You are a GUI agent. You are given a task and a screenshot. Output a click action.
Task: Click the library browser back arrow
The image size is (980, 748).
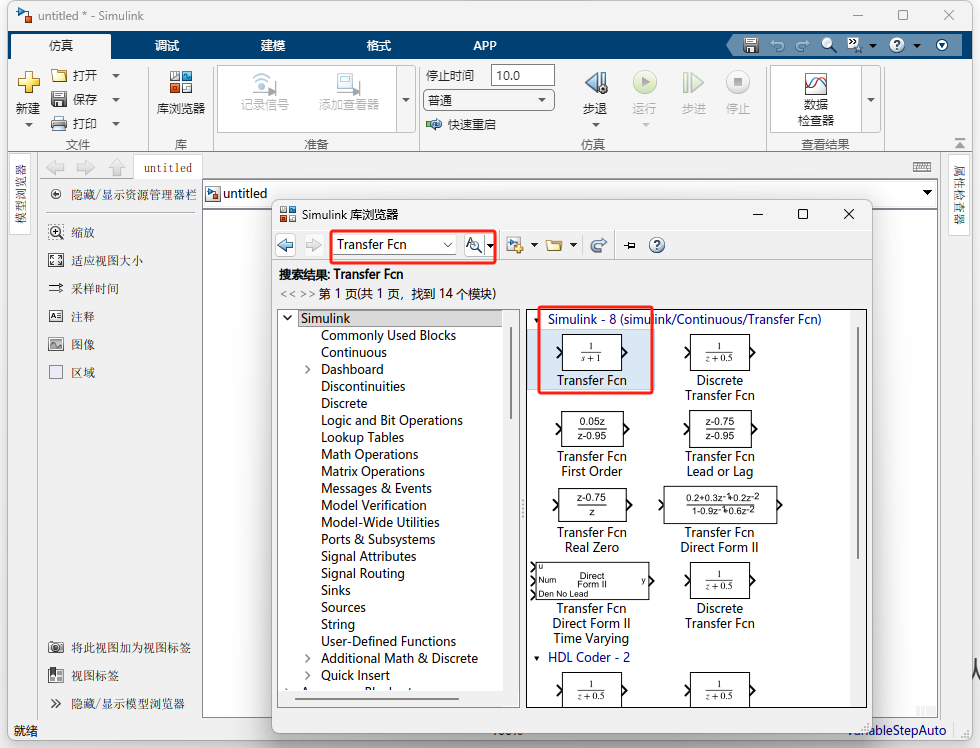[x=286, y=245]
